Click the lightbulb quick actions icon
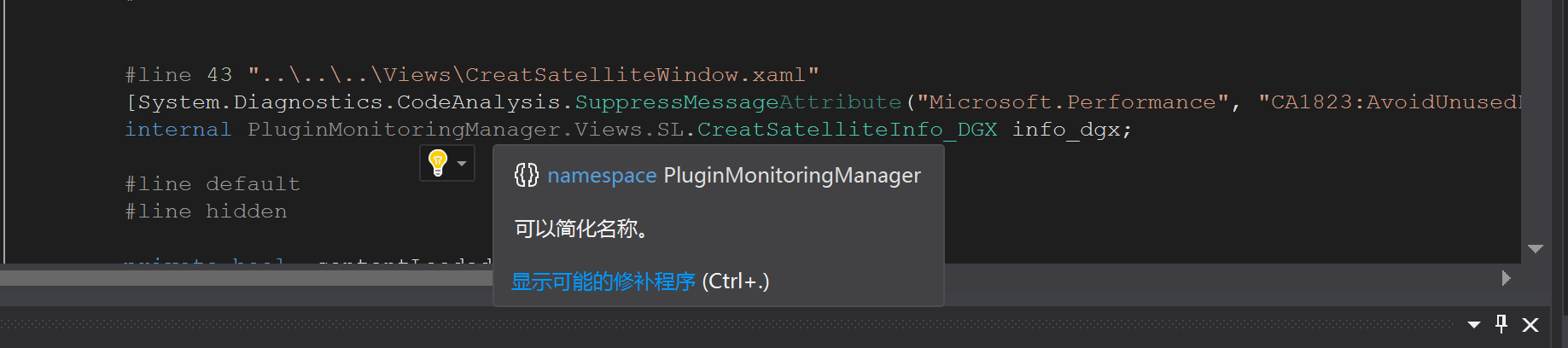 pyautogui.click(x=438, y=162)
